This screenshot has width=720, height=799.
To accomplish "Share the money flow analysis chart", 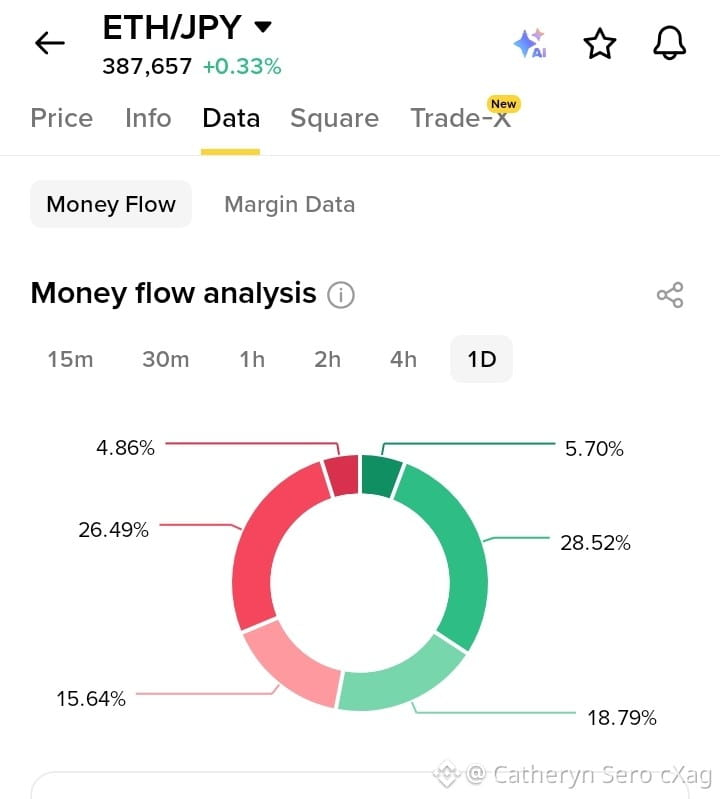I will coord(670,295).
